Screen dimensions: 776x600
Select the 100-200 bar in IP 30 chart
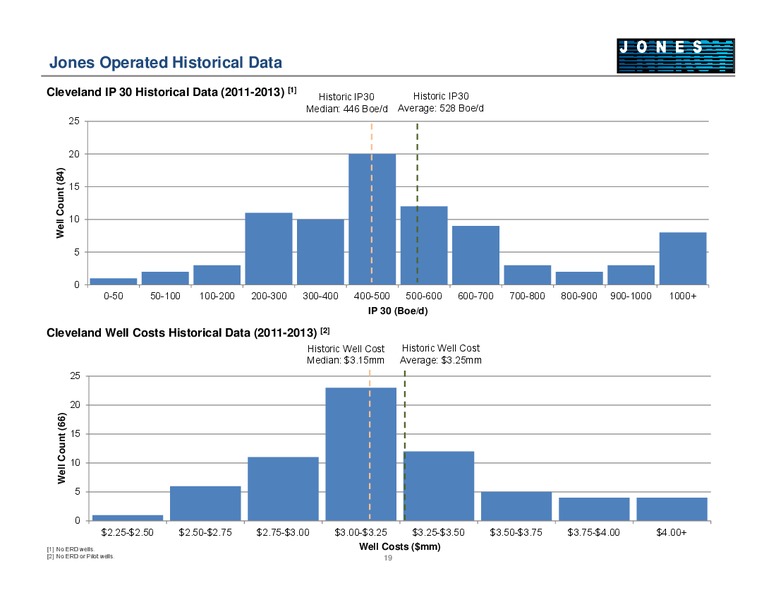[x=217, y=275]
